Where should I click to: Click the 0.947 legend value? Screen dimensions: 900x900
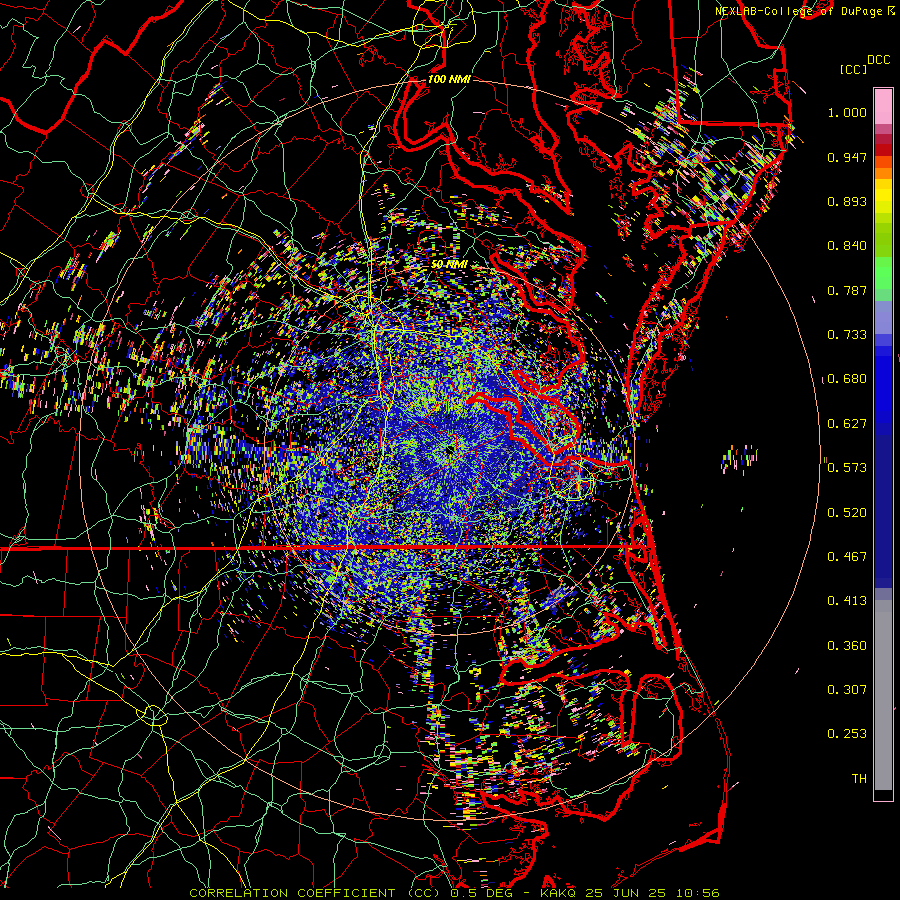[x=847, y=157]
